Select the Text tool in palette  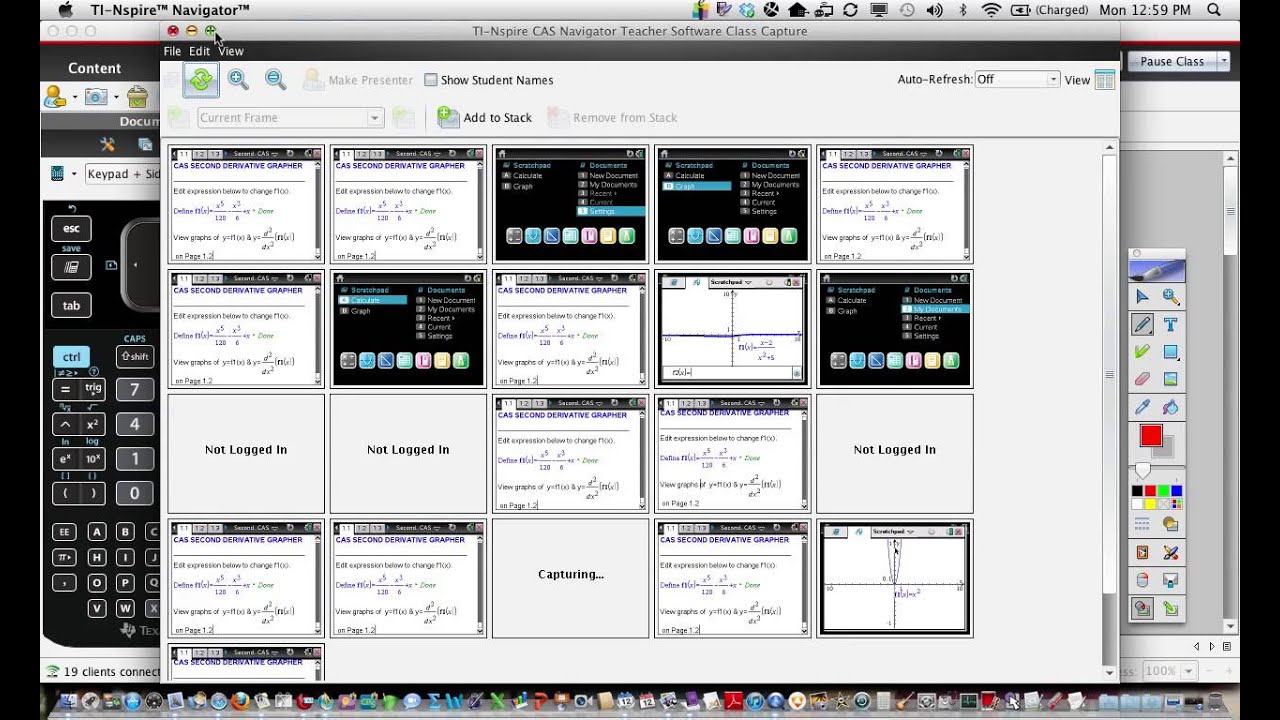click(x=1170, y=324)
